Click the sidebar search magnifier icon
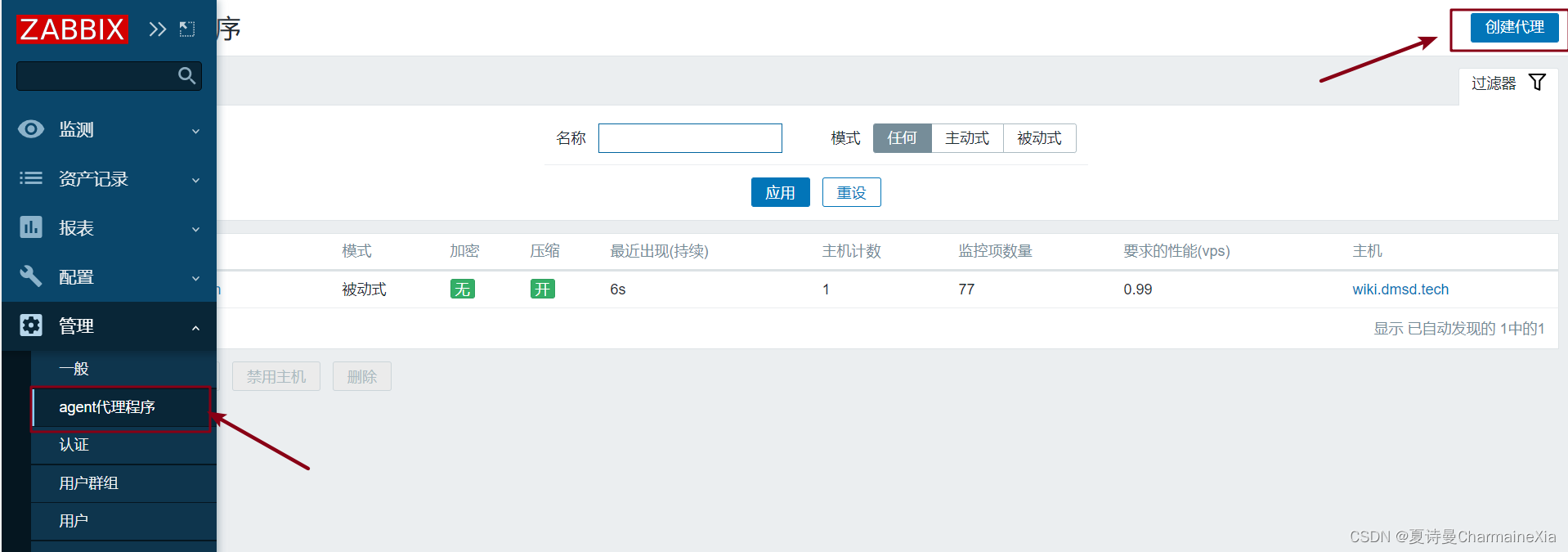 (187, 76)
